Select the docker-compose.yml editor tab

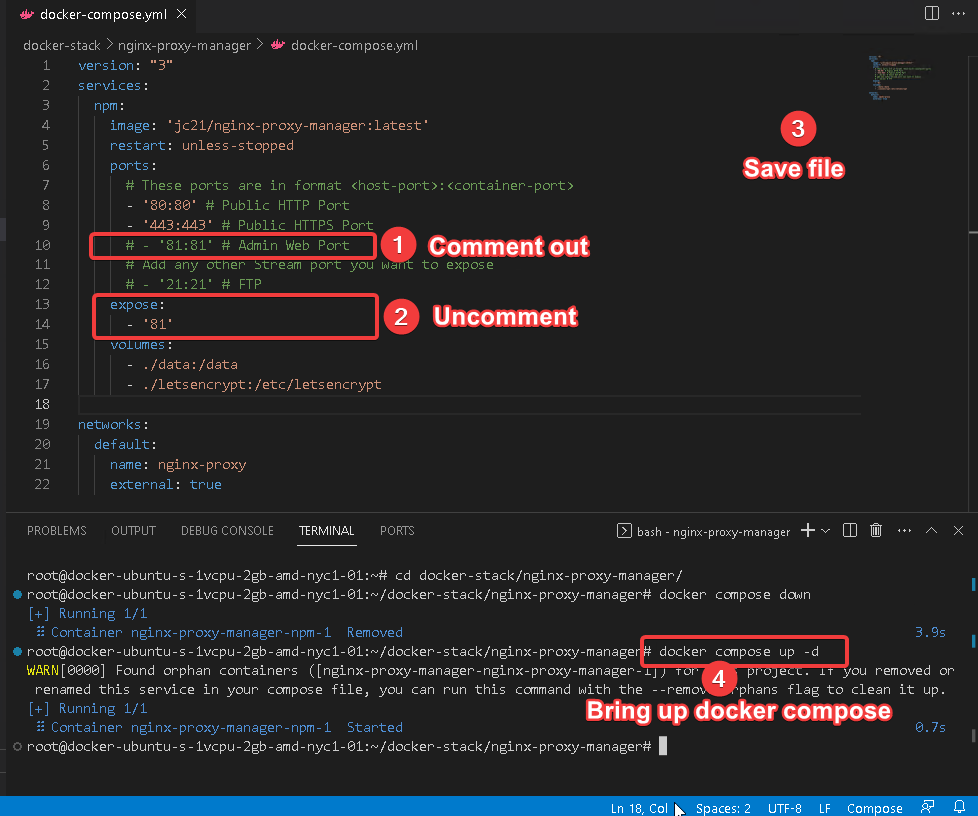[x=102, y=14]
